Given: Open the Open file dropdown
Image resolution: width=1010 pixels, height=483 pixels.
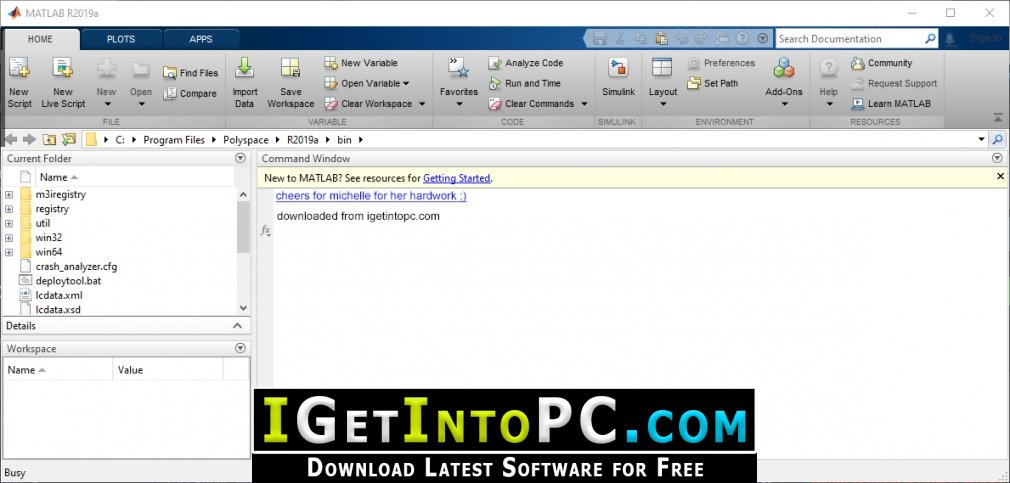Looking at the screenshot, I should 140,104.
